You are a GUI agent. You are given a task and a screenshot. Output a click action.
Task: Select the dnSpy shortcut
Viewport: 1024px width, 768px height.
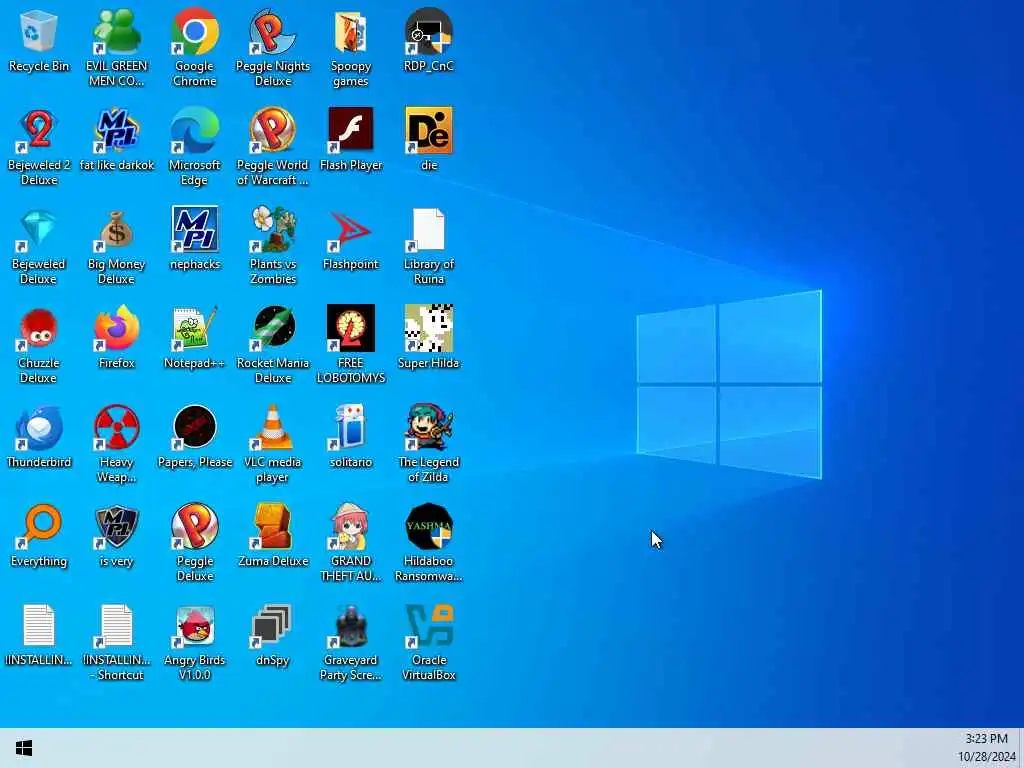[272, 625]
